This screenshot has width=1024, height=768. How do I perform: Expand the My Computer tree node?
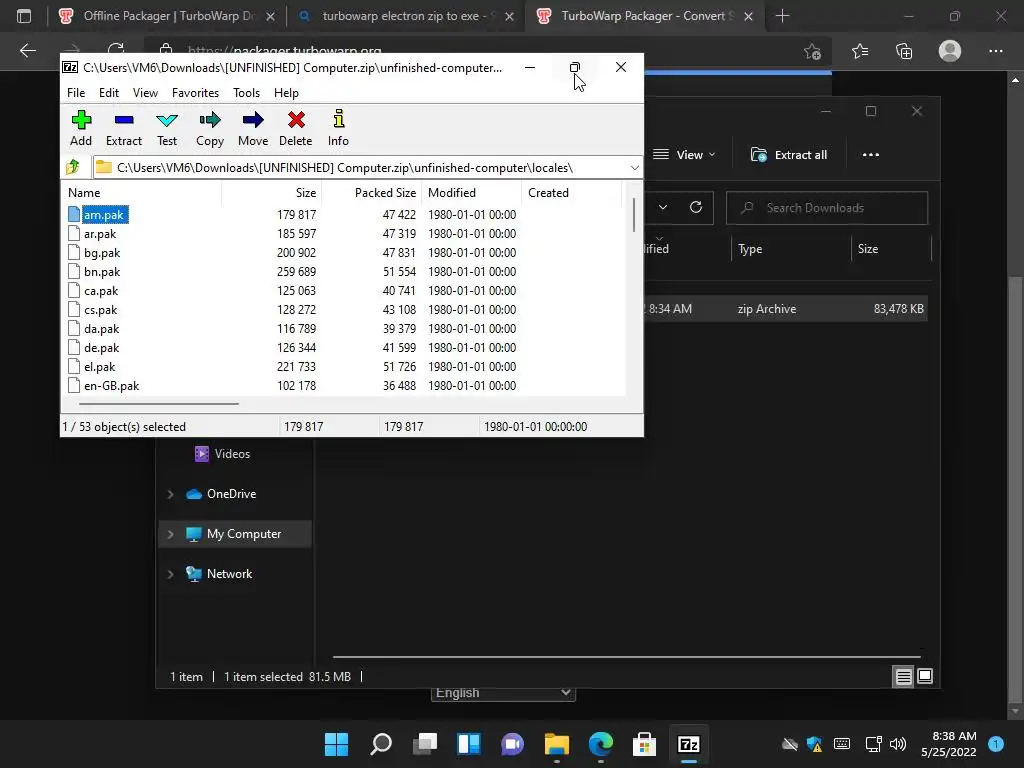click(170, 534)
